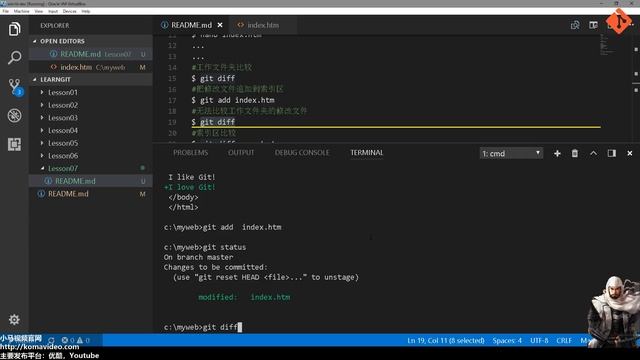The image size is (640, 360).
Task: Switch to the README.md editor tab
Action: pos(191,25)
